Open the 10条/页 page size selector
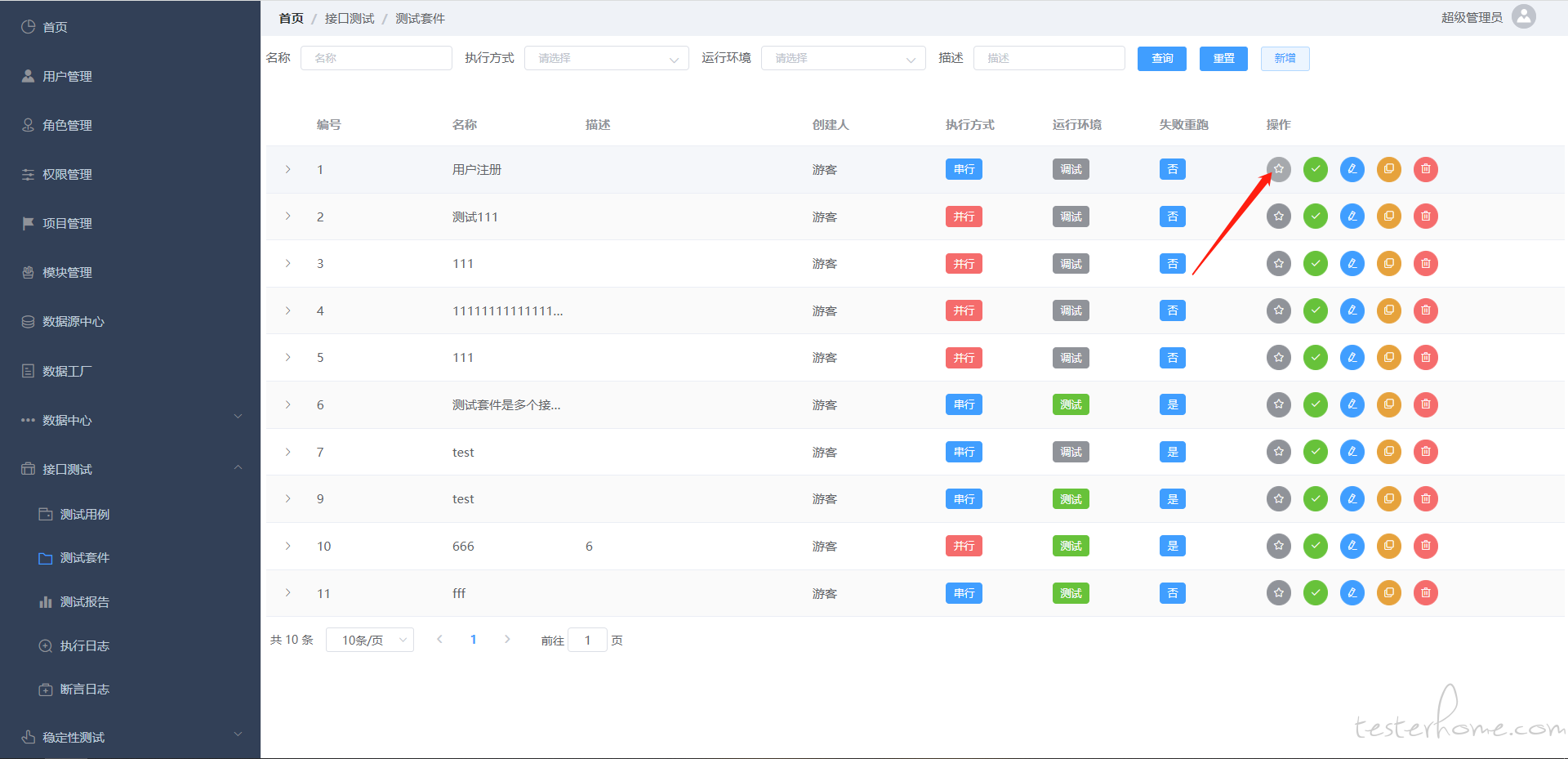Screen dimensions: 1568x759 tap(369, 640)
